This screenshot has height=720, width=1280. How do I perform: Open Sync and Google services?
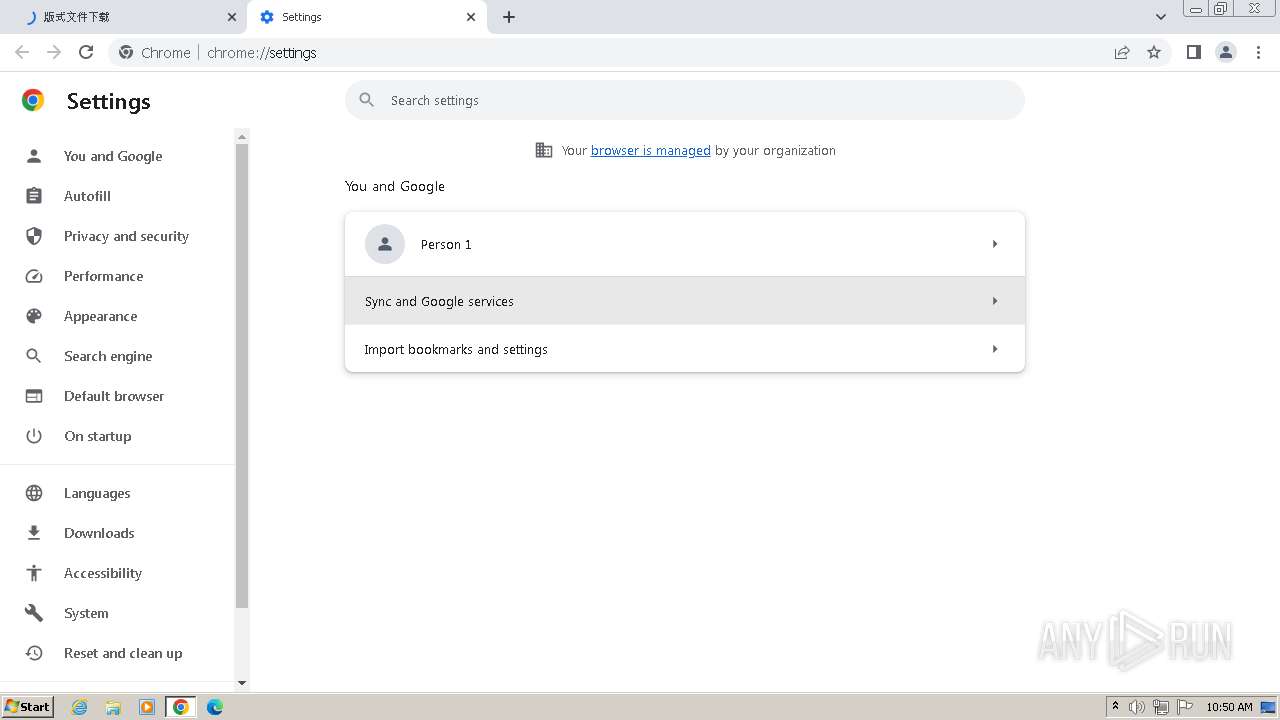[685, 301]
